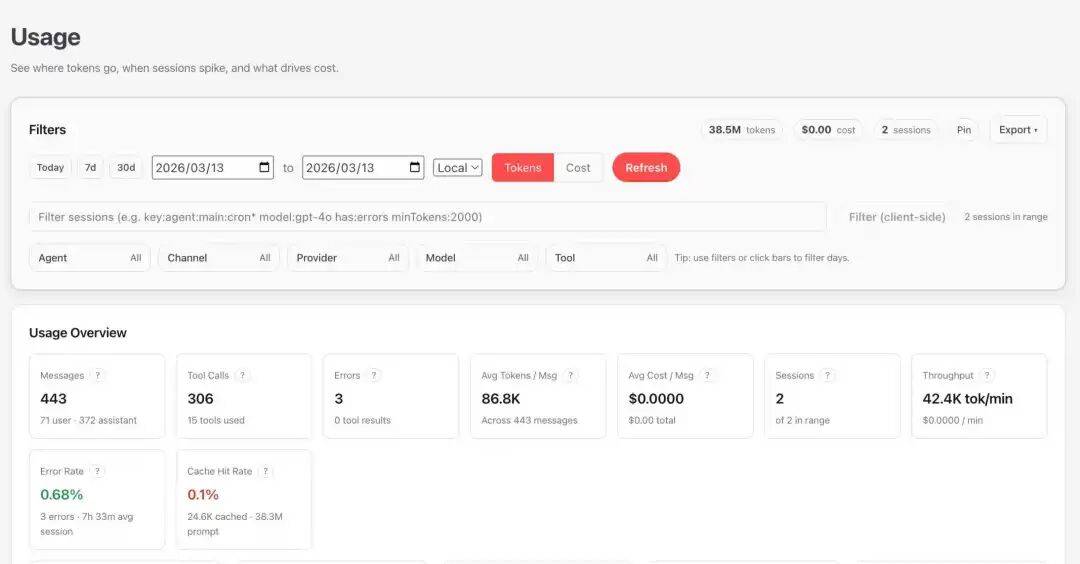
Task: Click into the Filter sessions text field
Action: point(427,217)
